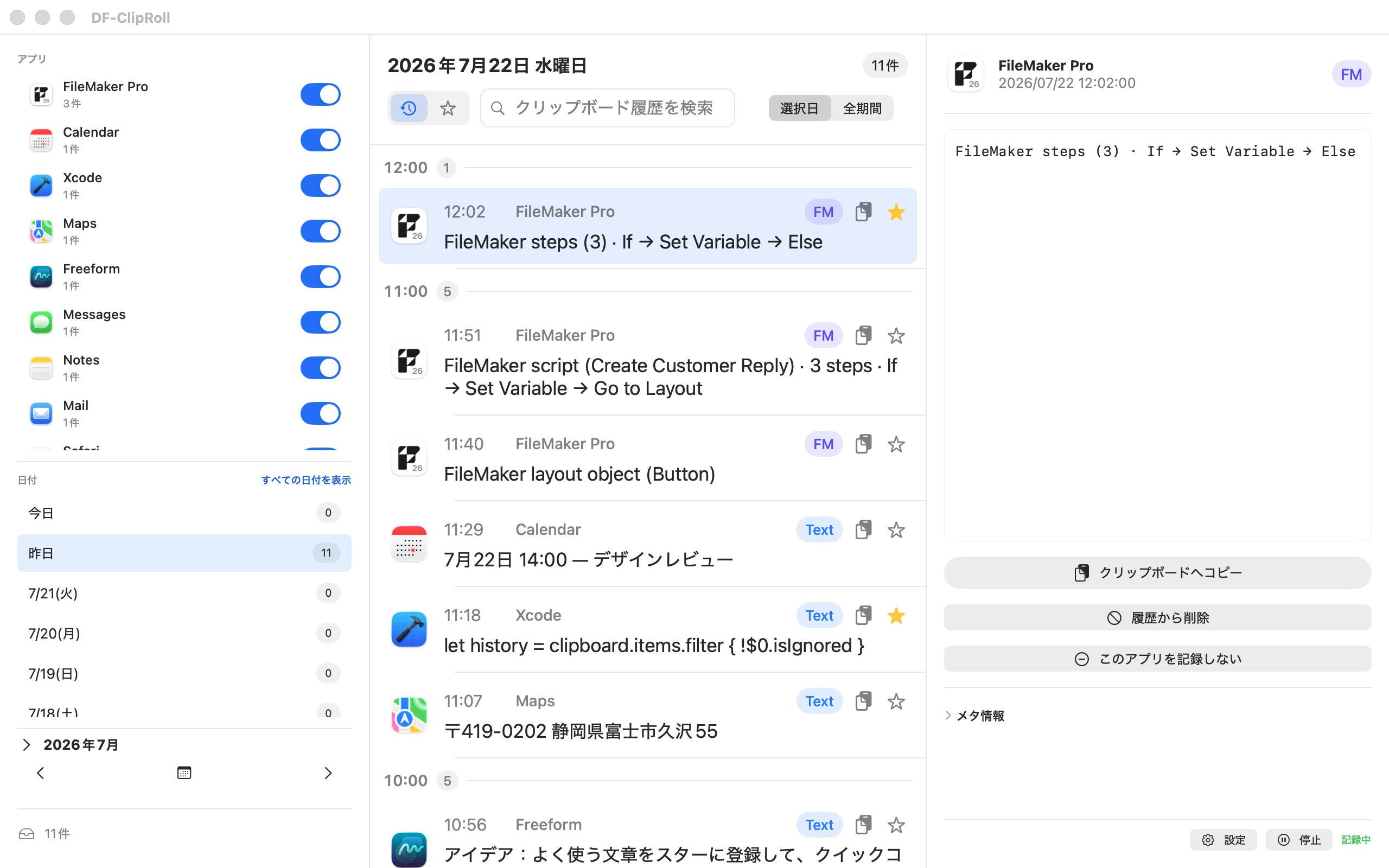1389x868 pixels.
Task: Toggle Messages recording switch
Action: [320, 322]
